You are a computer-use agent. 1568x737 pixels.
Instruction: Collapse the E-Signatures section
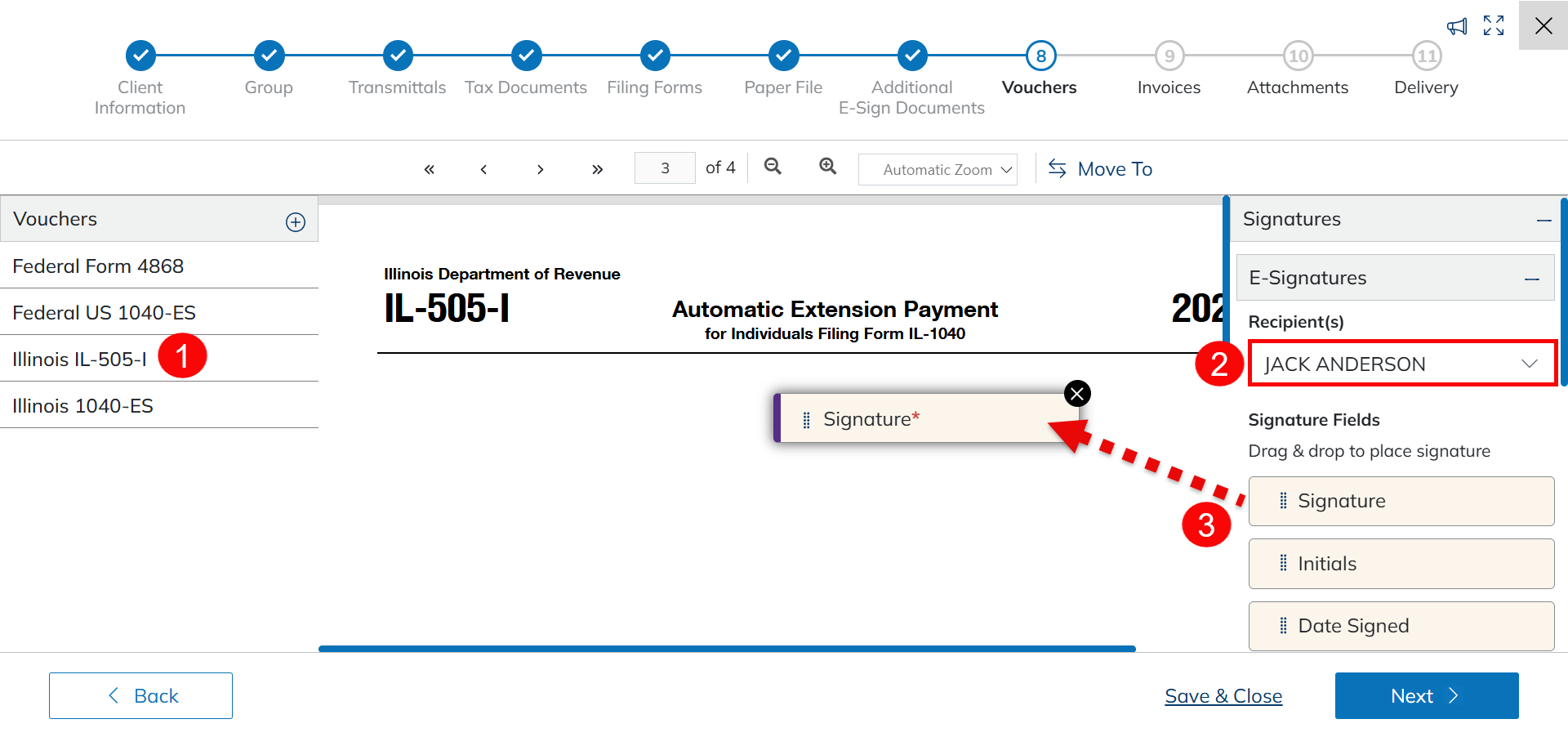(1531, 279)
